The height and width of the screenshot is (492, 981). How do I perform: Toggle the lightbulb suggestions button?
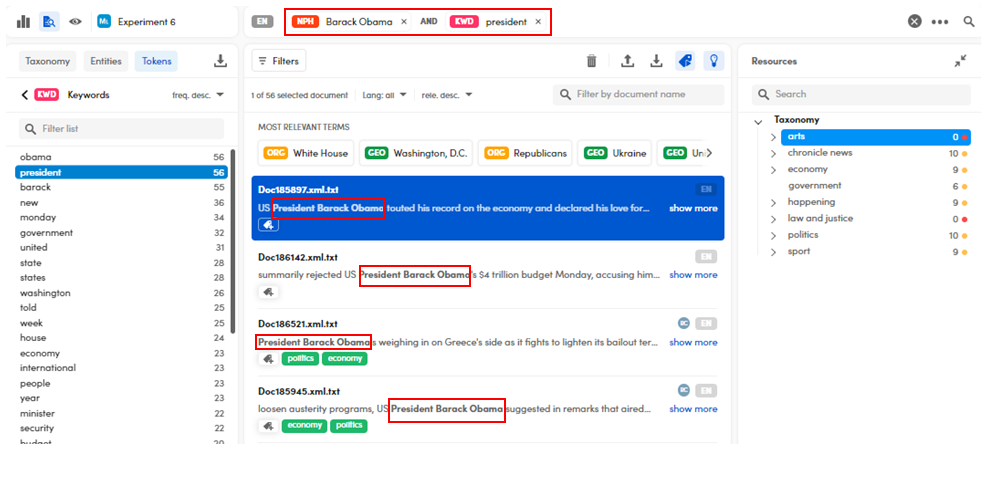click(x=713, y=61)
